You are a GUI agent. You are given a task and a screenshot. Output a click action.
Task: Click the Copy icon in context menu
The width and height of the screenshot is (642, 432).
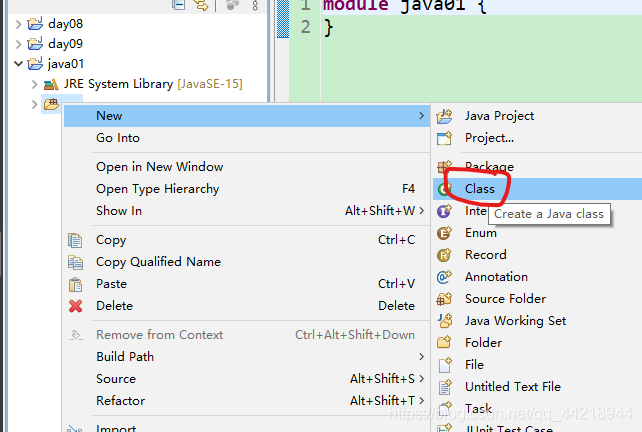[75, 240]
